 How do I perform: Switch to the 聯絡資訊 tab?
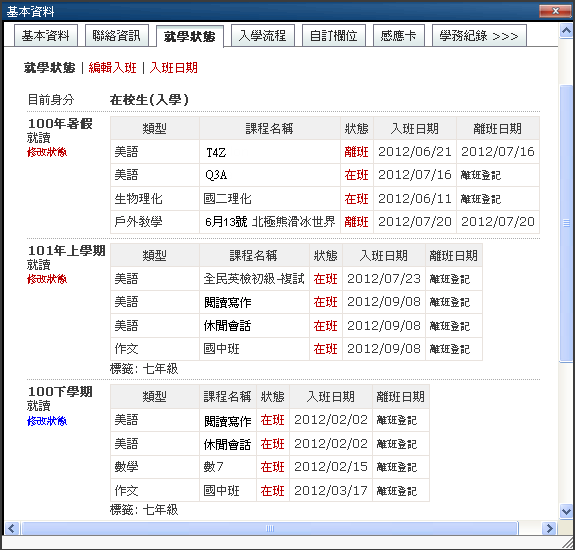point(117,36)
